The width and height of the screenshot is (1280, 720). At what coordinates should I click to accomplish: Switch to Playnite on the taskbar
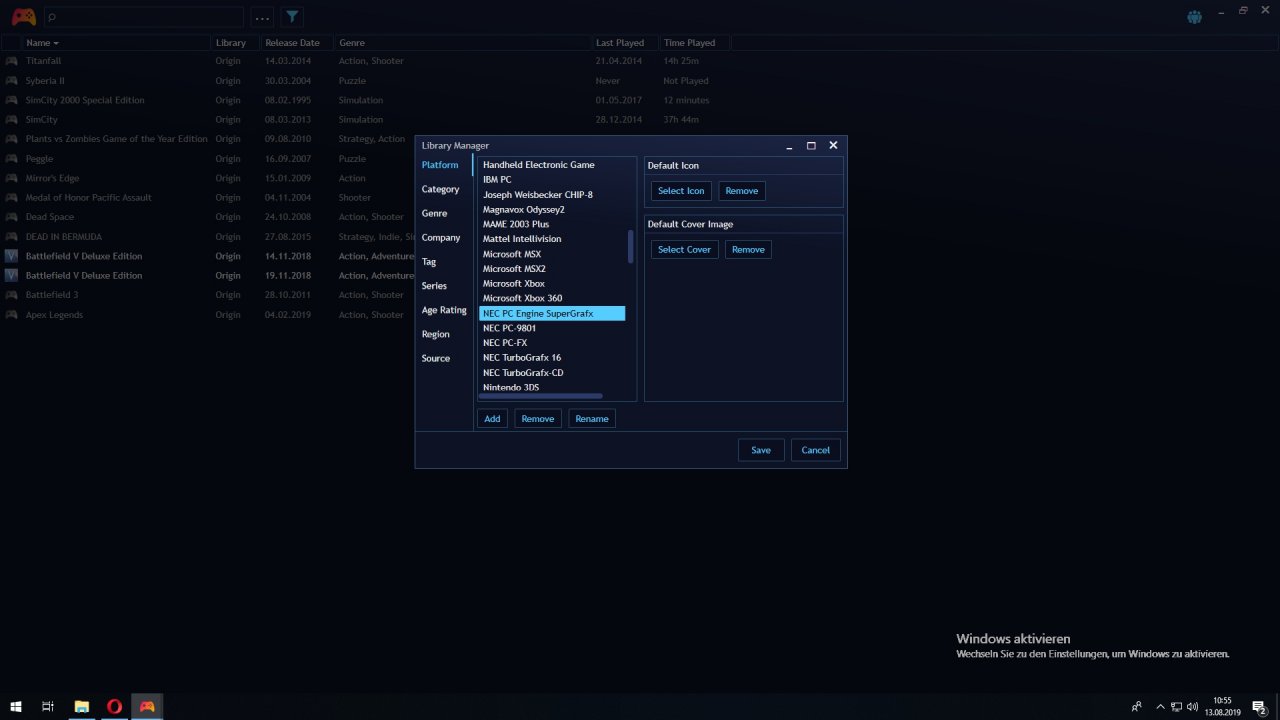pyautogui.click(x=147, y=706)
